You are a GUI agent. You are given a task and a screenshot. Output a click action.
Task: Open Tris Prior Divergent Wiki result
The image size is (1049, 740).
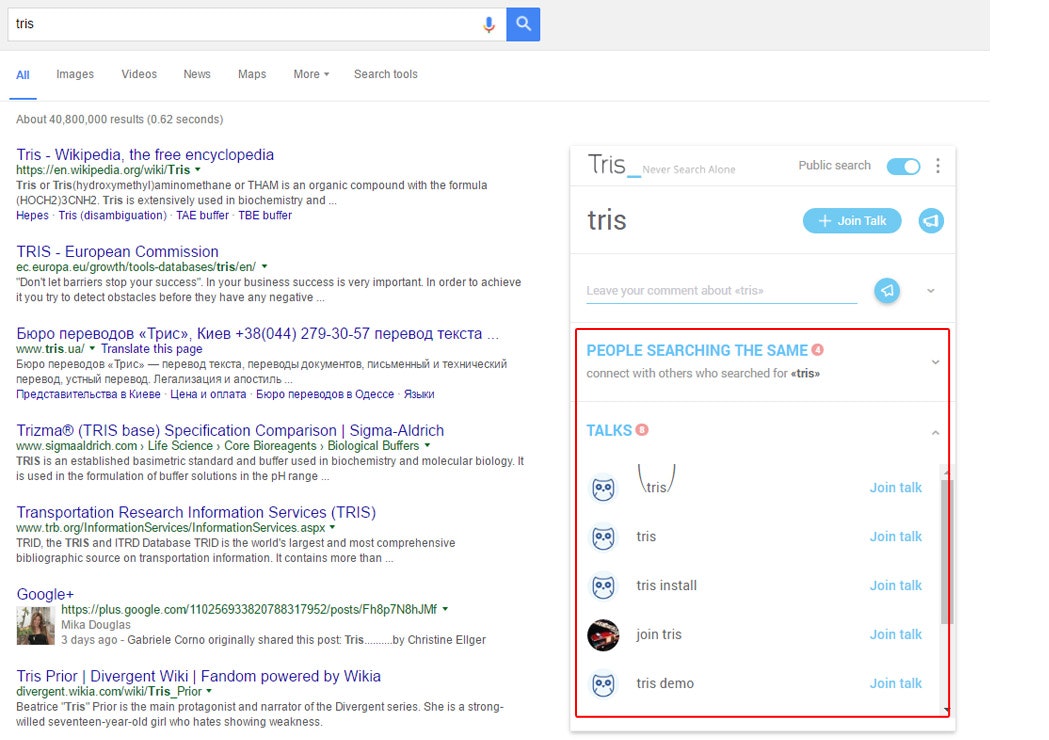tap(199, 676)
